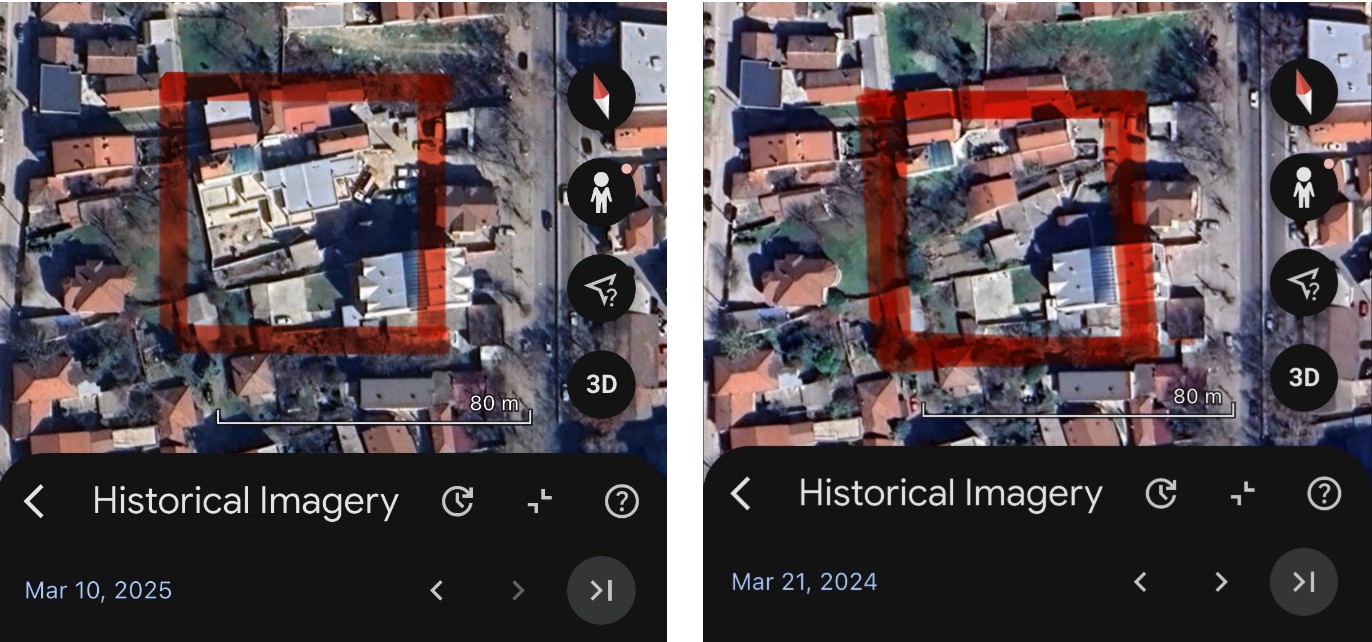The width and height of the screenshot is (1372, 642).
Task: Open Street View pegman in the 2025 imagery view
Action: (601, 191)
